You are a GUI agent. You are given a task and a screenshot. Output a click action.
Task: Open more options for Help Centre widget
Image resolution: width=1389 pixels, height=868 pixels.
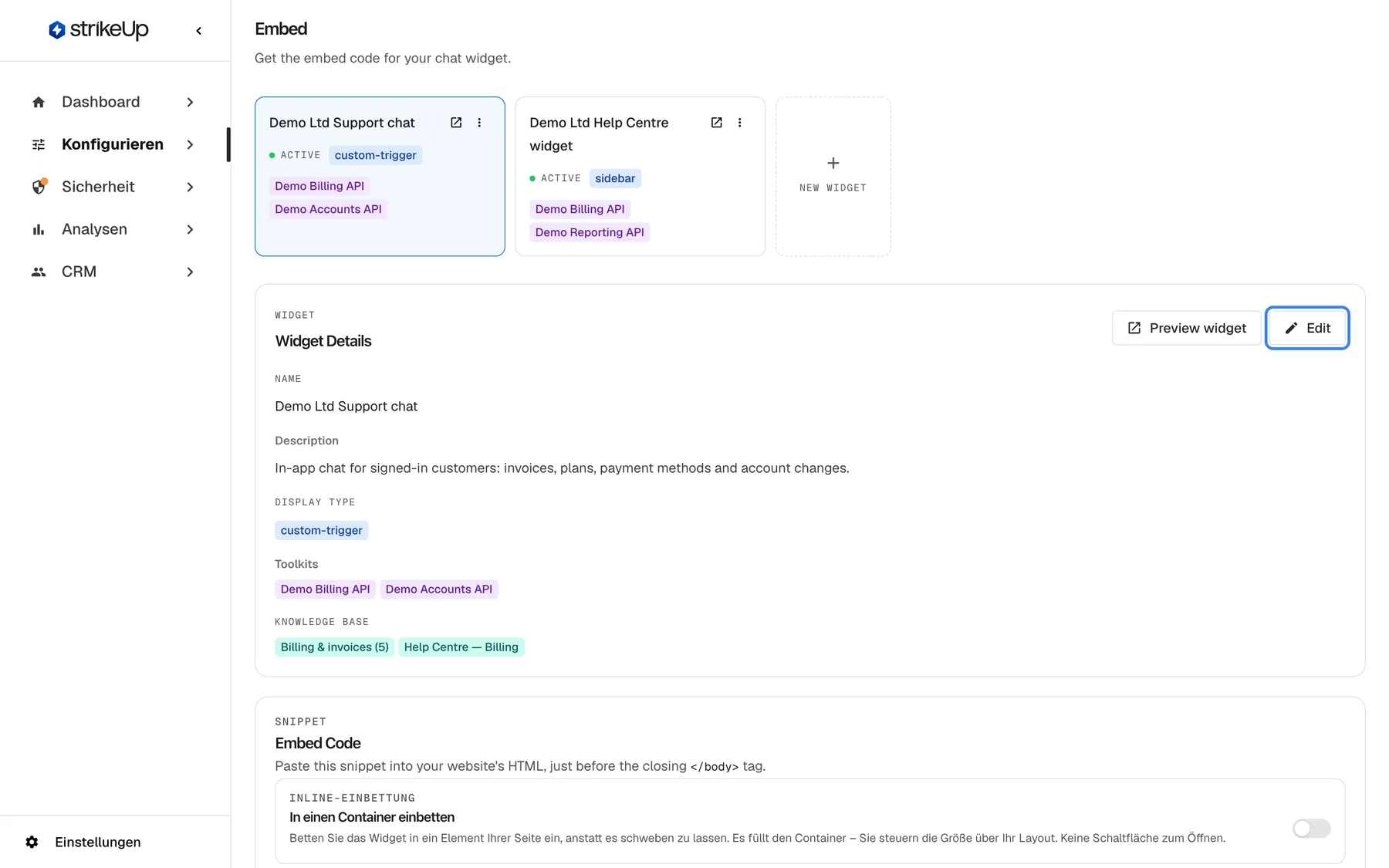click(740, 123)
